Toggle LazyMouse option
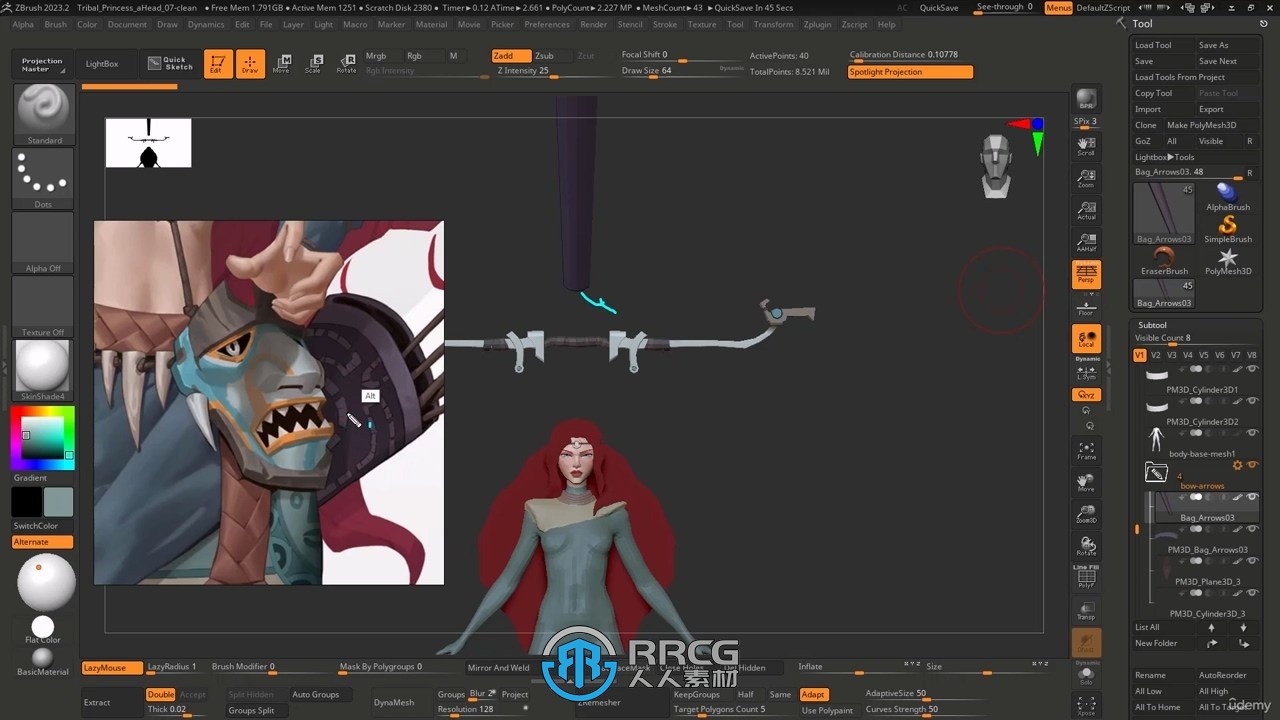1280x720 pixels. coord(112,667)
